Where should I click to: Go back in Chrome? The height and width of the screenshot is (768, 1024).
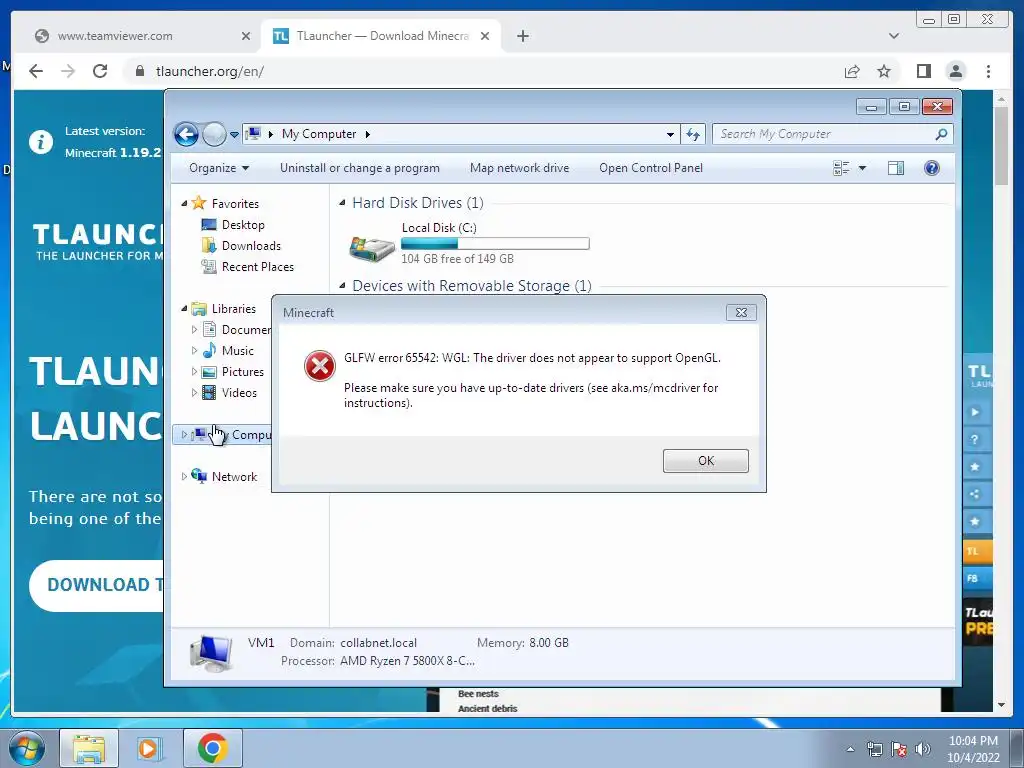[36, 71]
